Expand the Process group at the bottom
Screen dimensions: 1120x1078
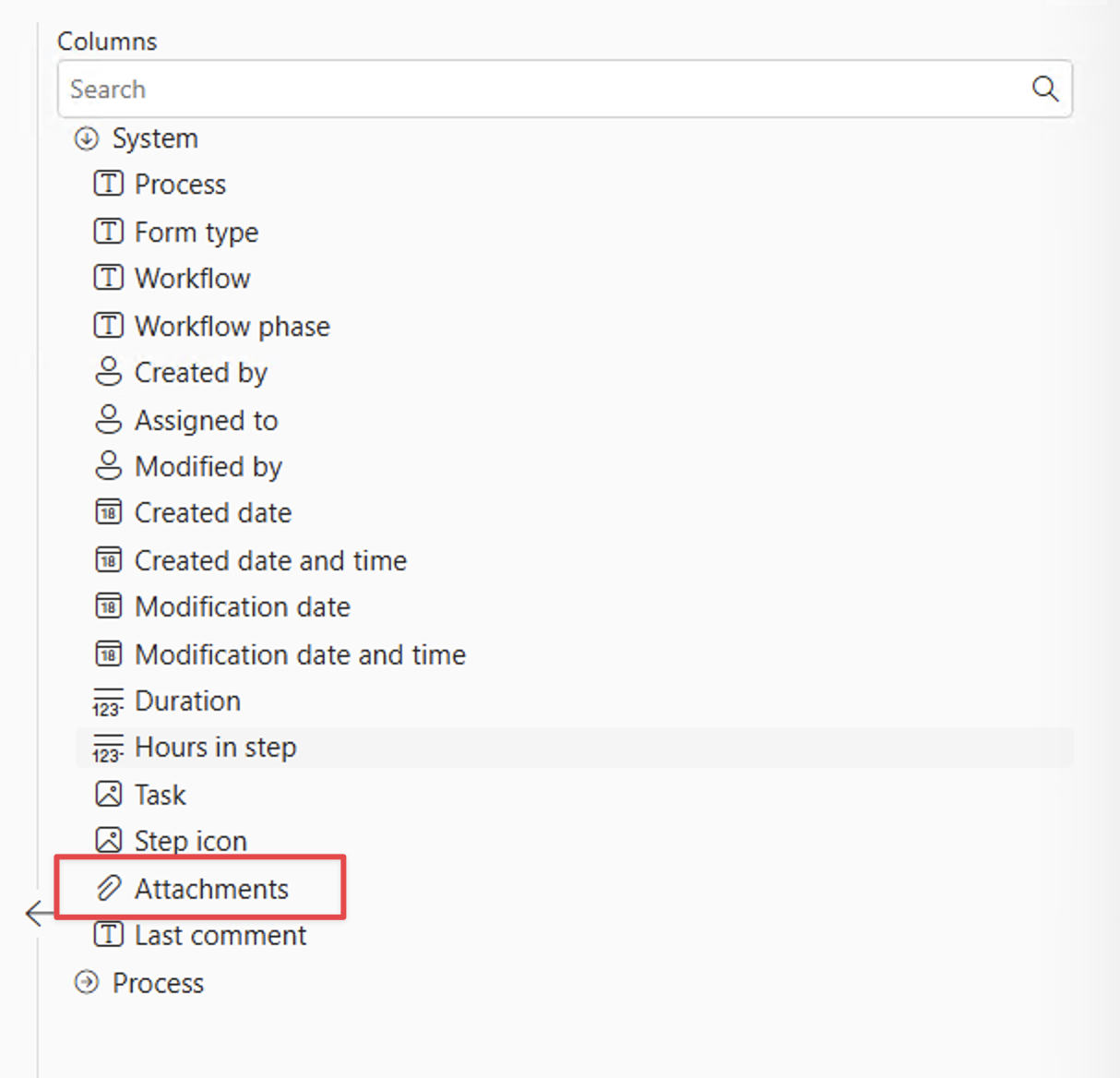pos(87,982)
